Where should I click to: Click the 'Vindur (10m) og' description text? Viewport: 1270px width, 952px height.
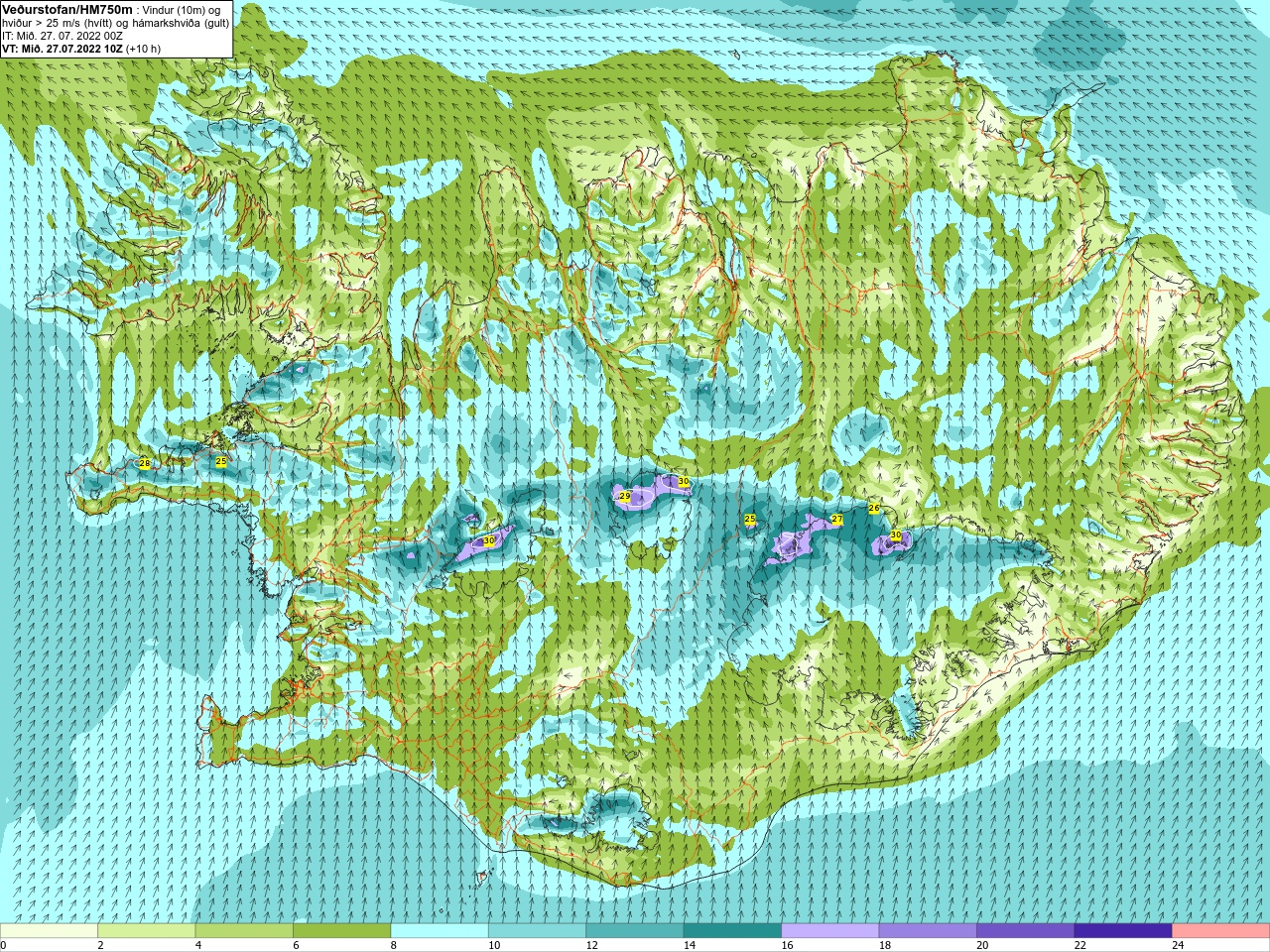182,10
